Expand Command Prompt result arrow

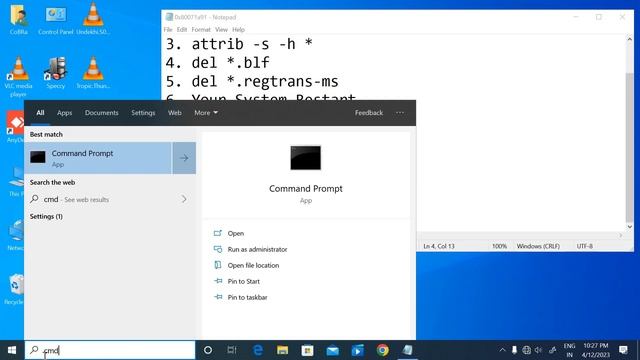tap(184, 158)
